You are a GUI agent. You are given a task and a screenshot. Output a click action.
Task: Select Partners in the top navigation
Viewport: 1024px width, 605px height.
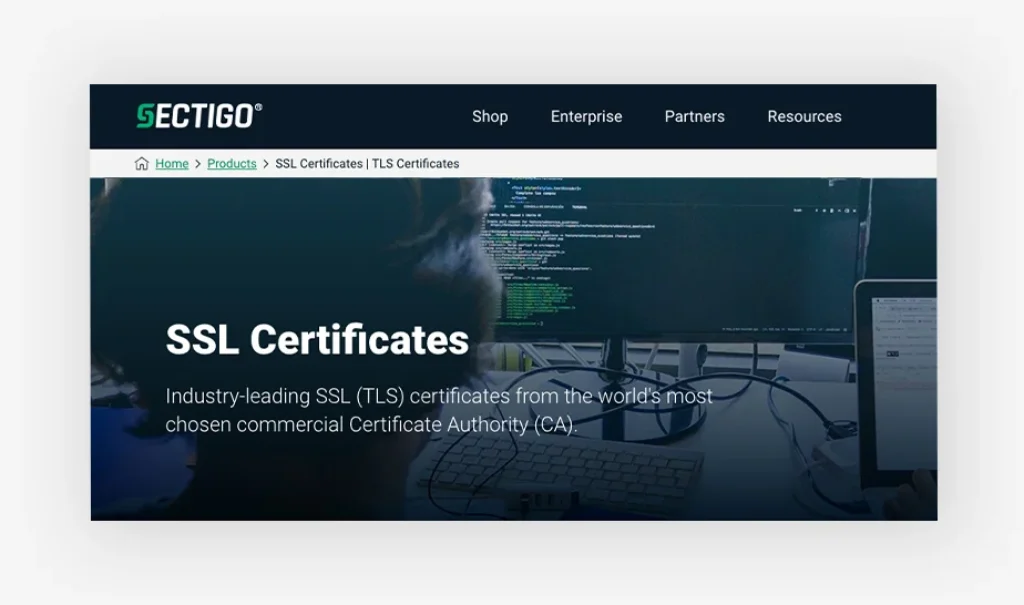[694, 116]
